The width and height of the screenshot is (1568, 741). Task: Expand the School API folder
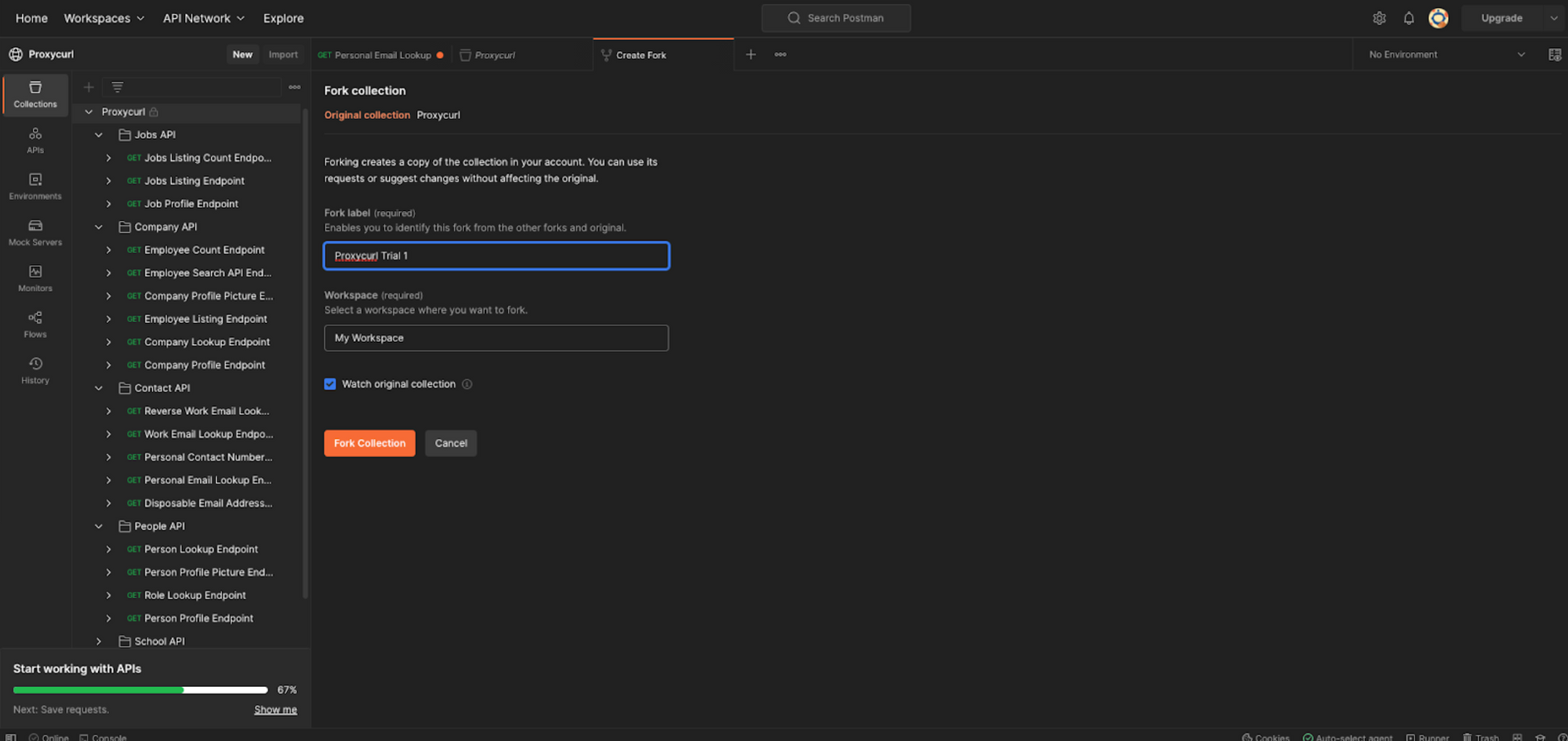click(x=99, y=641)
